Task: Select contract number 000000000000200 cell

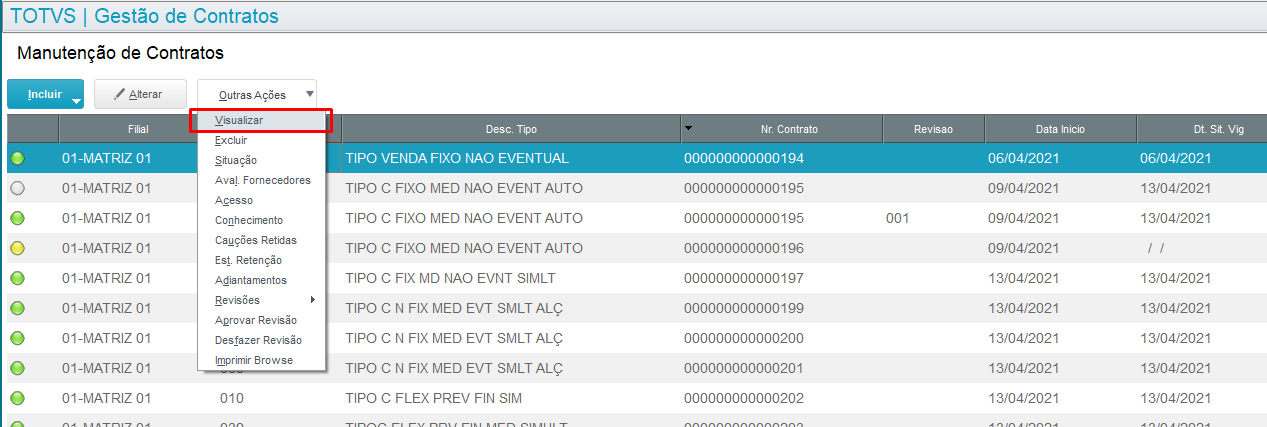Action: click(x=744, y=338)
